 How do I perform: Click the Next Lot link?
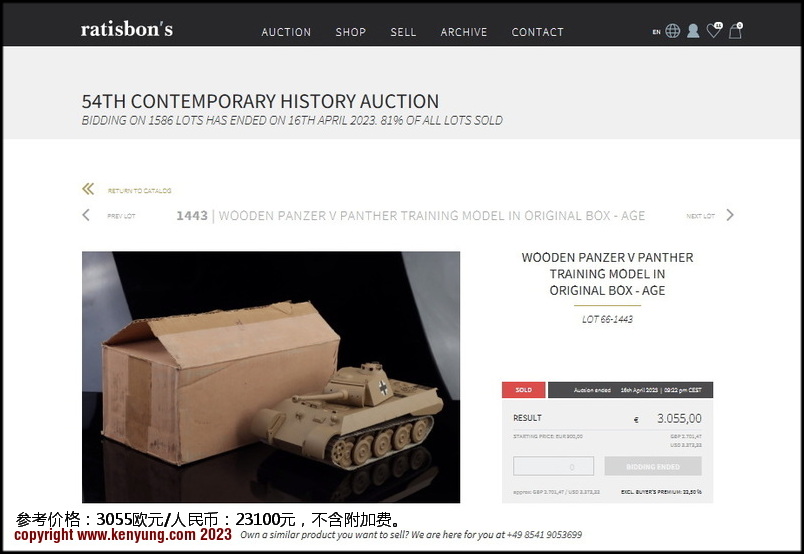(x=700, y=216)
